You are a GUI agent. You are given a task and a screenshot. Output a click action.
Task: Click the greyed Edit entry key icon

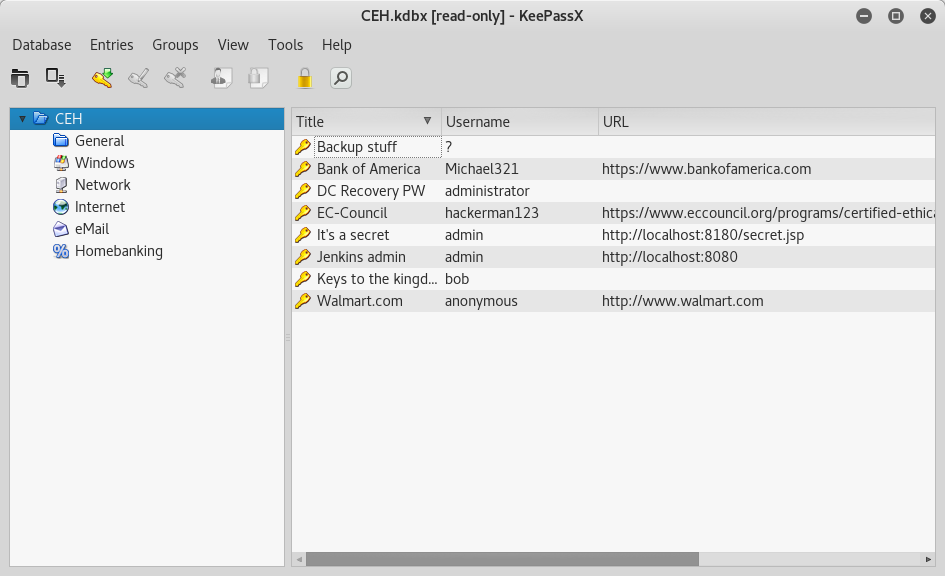click(139, 78)
